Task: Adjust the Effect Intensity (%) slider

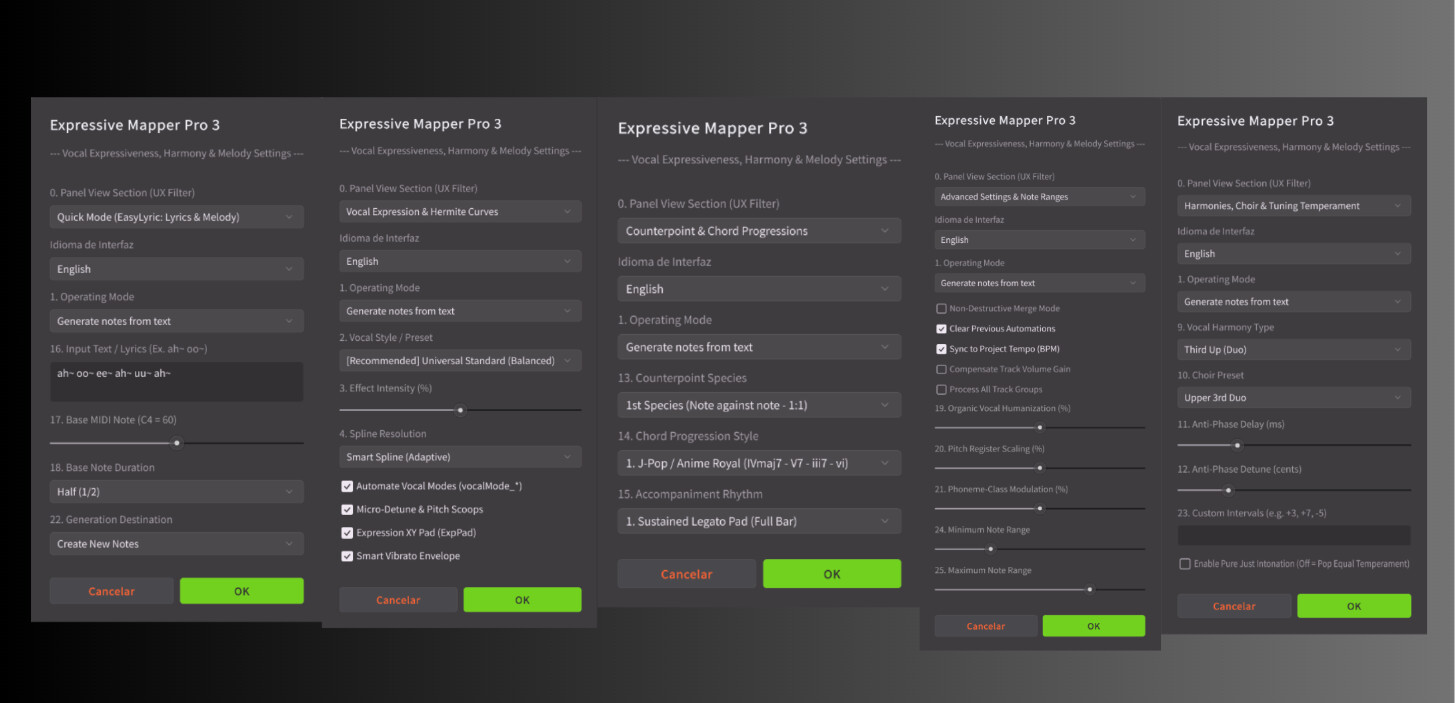Action: click(460, 409)
